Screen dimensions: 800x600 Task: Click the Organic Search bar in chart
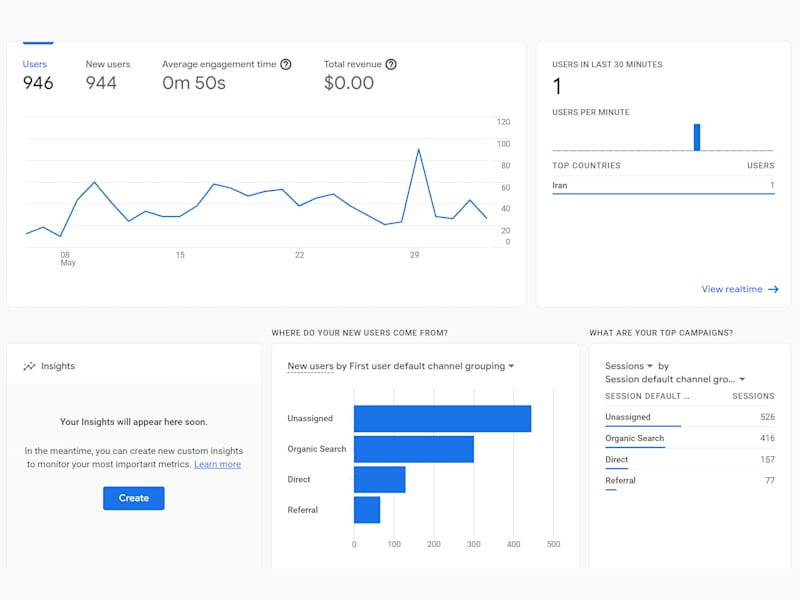tap(414, 449)
